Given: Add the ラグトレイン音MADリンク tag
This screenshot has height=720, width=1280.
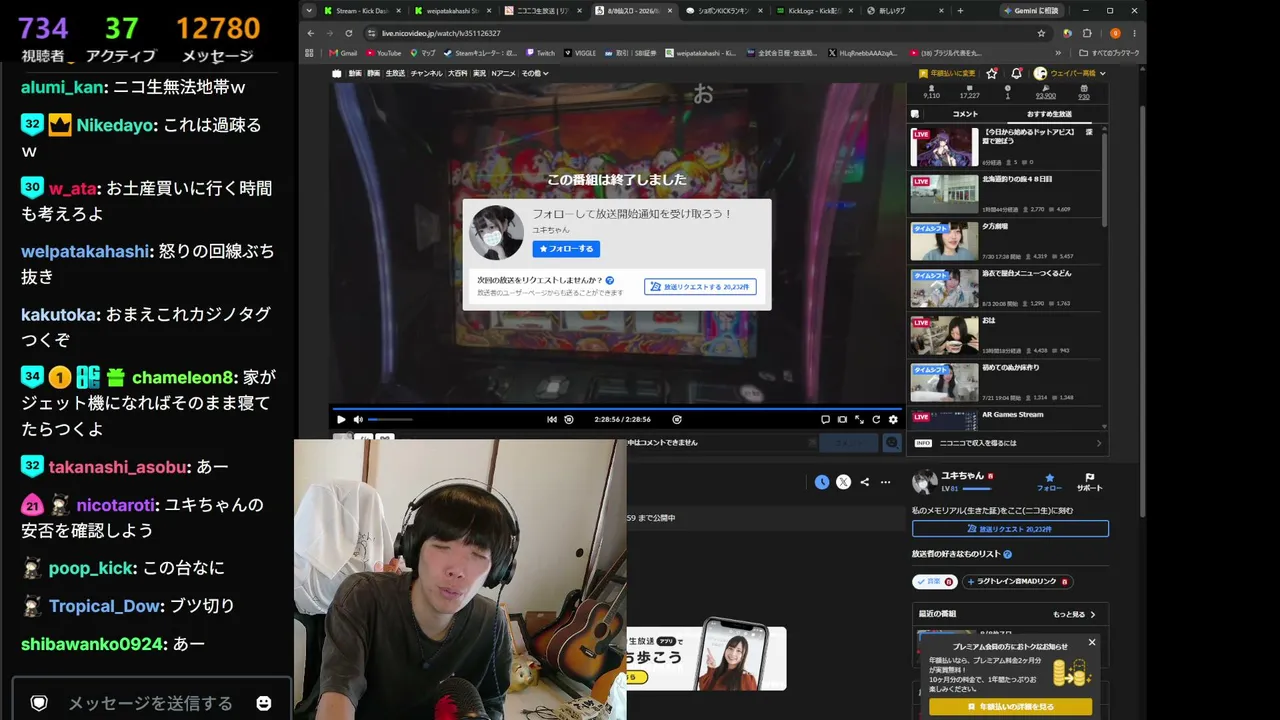Looking at the screenshot, I should click(1017, 581).
